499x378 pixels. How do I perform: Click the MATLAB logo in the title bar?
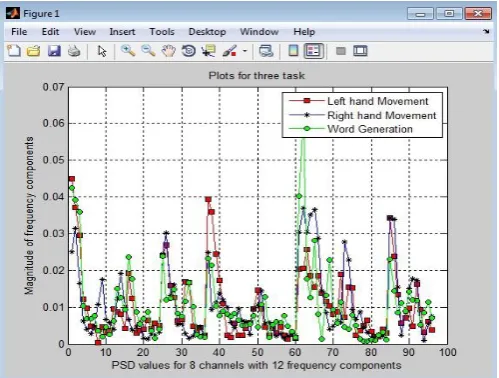pos(13,13)
